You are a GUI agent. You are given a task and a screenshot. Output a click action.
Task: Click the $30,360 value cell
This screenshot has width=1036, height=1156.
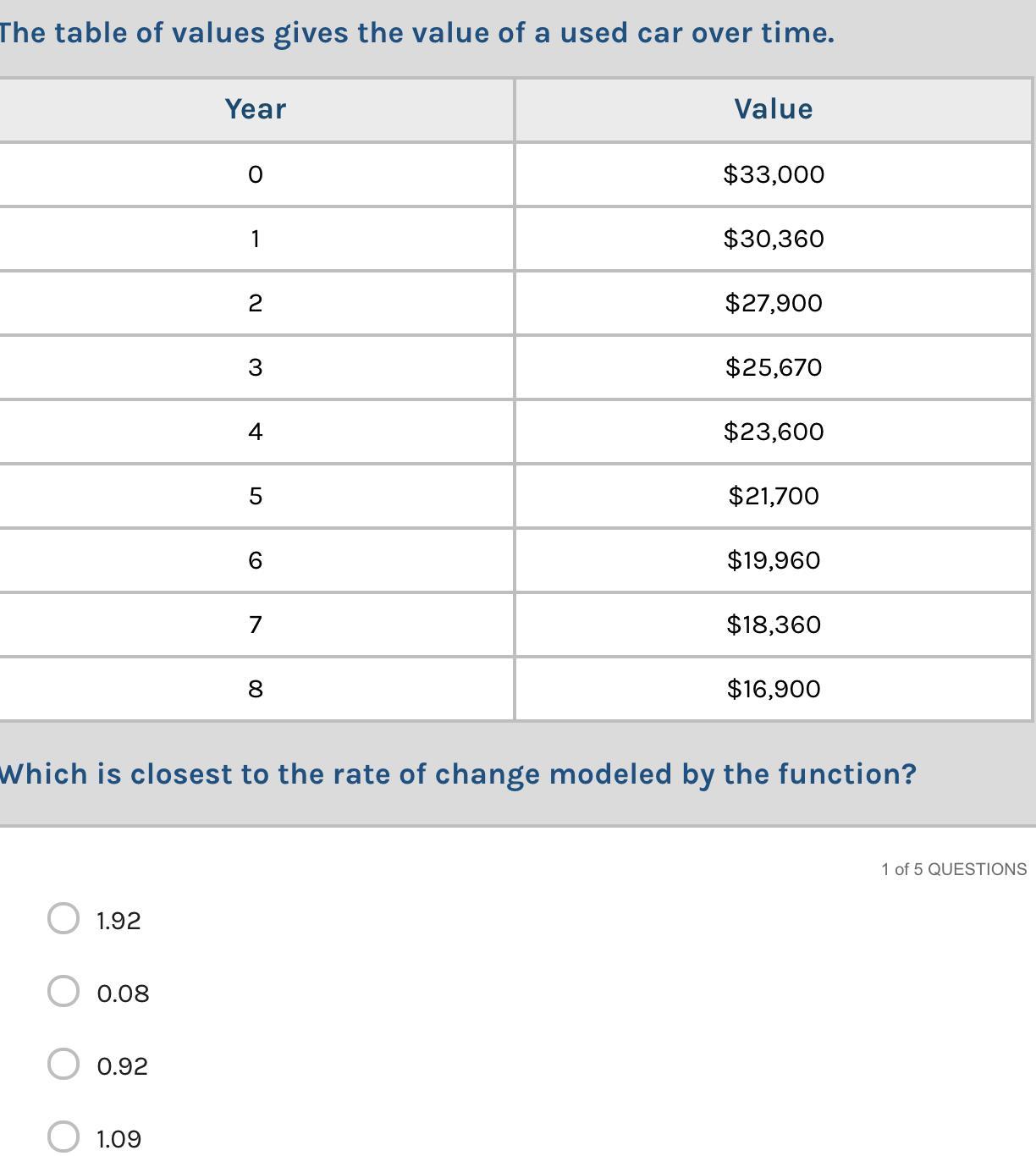click(773, 239)
